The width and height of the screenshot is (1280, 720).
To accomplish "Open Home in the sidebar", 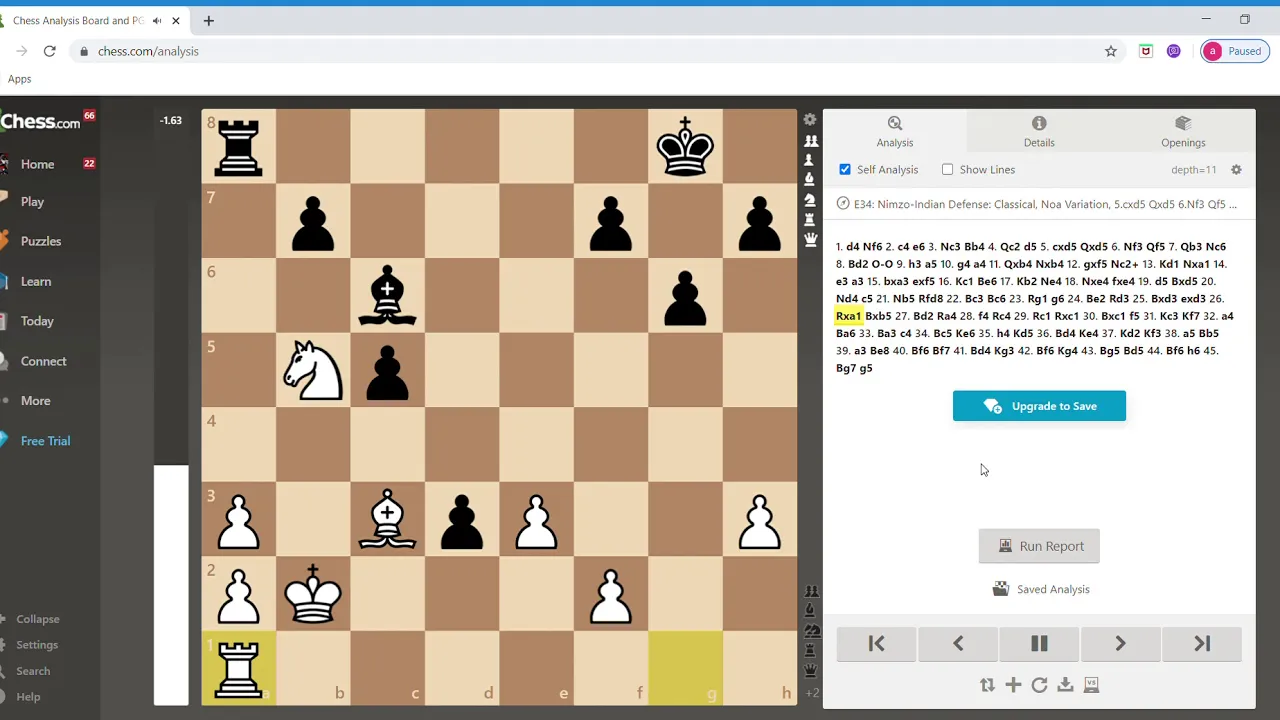I will click(x=38, y=164).
